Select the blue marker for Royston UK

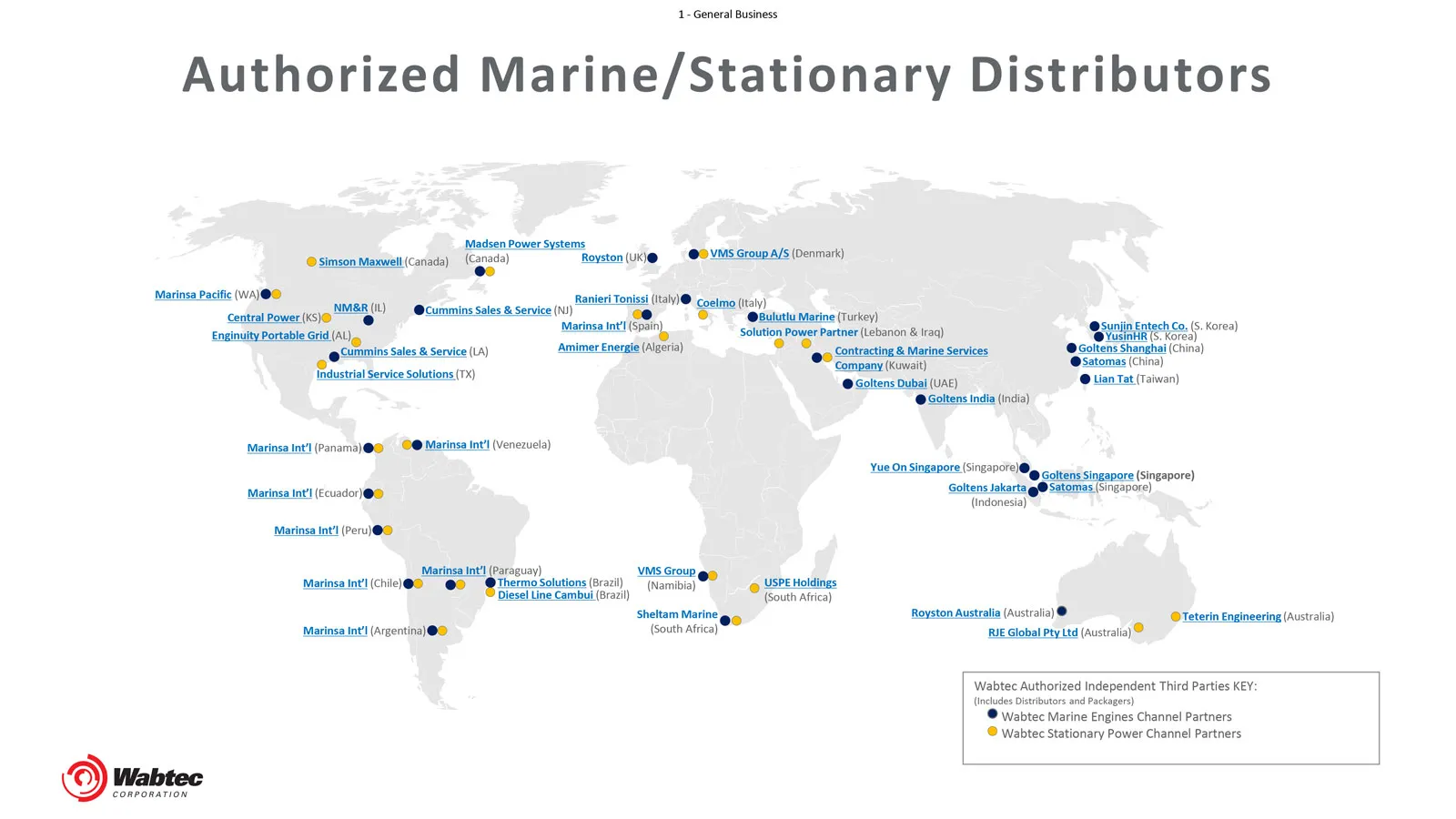pyautogui.click(x=652, y=258)
